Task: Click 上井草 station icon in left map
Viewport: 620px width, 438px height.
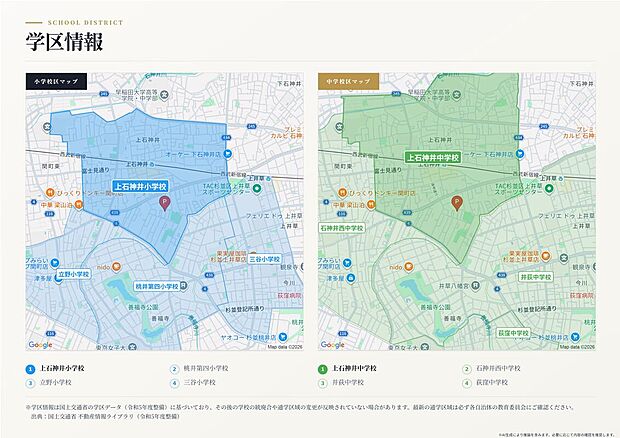Action: (268, 179)
